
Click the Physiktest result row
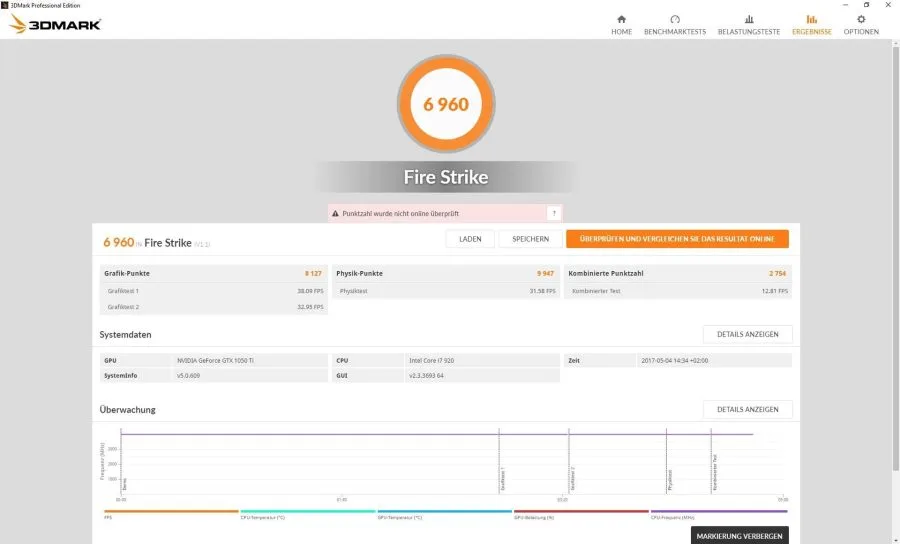coord(445,291)
